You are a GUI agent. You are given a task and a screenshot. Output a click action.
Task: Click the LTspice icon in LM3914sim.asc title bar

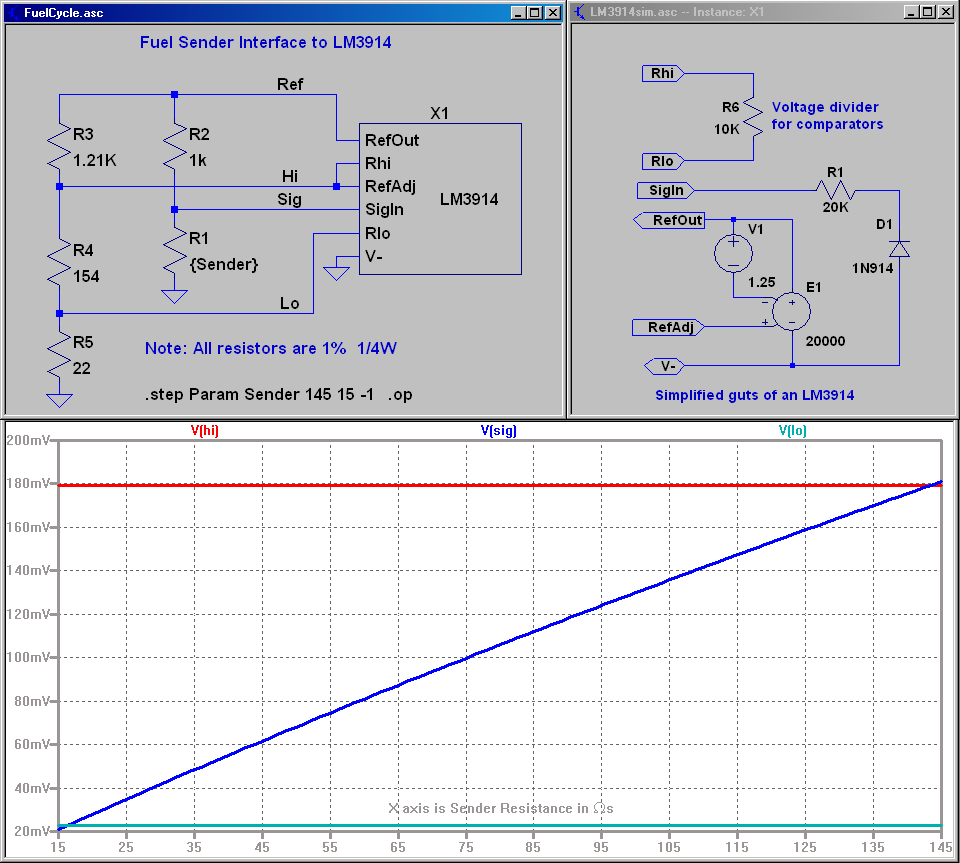579,12
